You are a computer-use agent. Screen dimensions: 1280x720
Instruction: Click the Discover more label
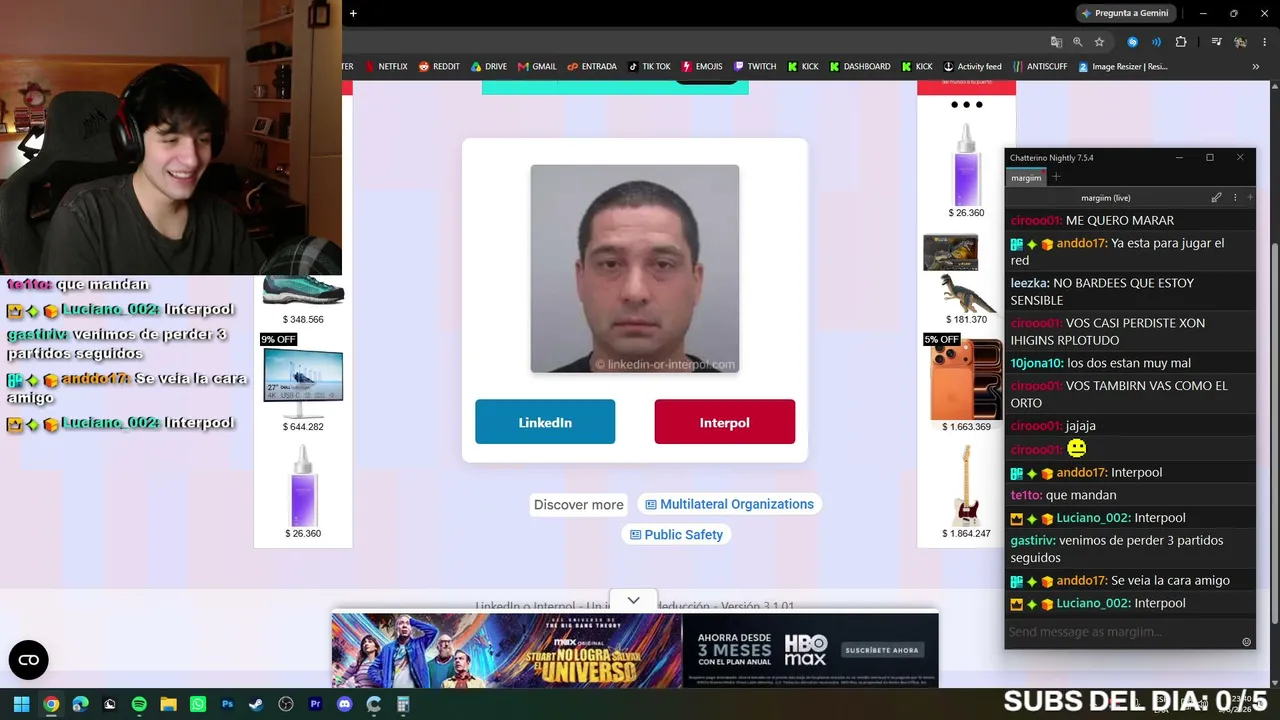(578, 505)
